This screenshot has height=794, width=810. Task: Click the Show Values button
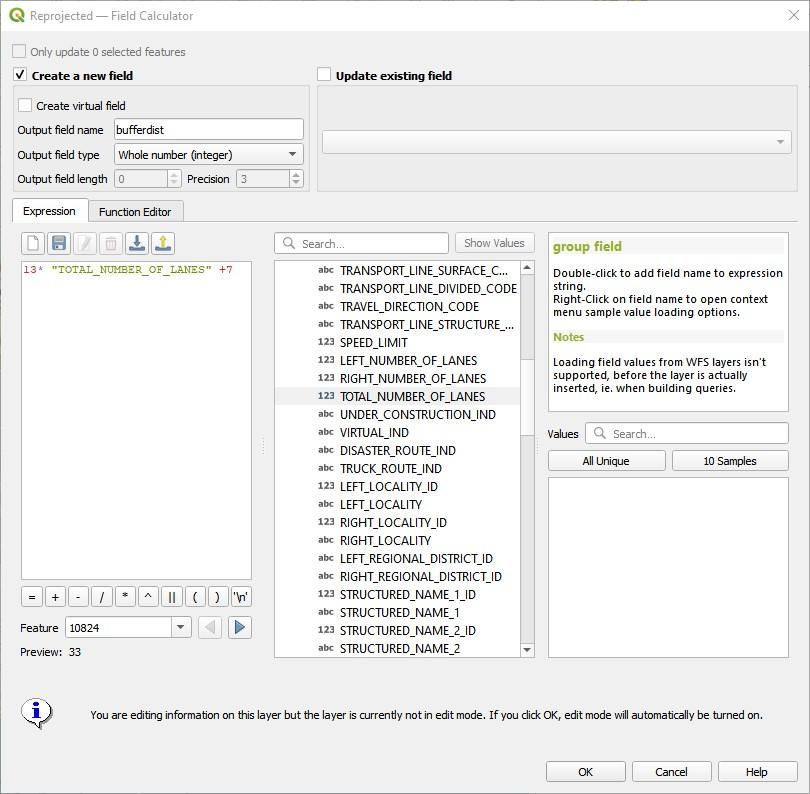pos(494,243)
